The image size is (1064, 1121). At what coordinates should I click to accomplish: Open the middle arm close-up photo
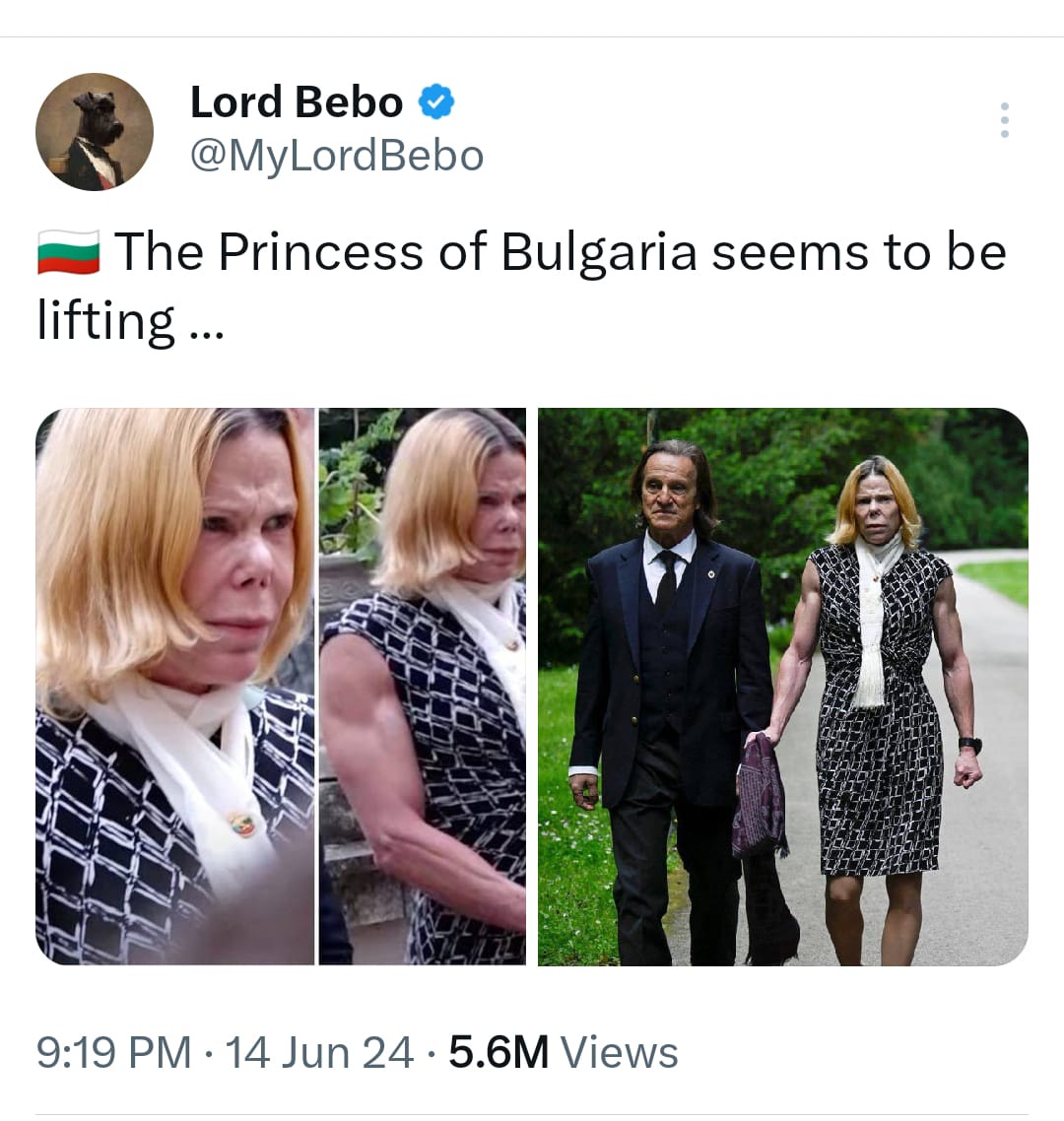point(423,686)
